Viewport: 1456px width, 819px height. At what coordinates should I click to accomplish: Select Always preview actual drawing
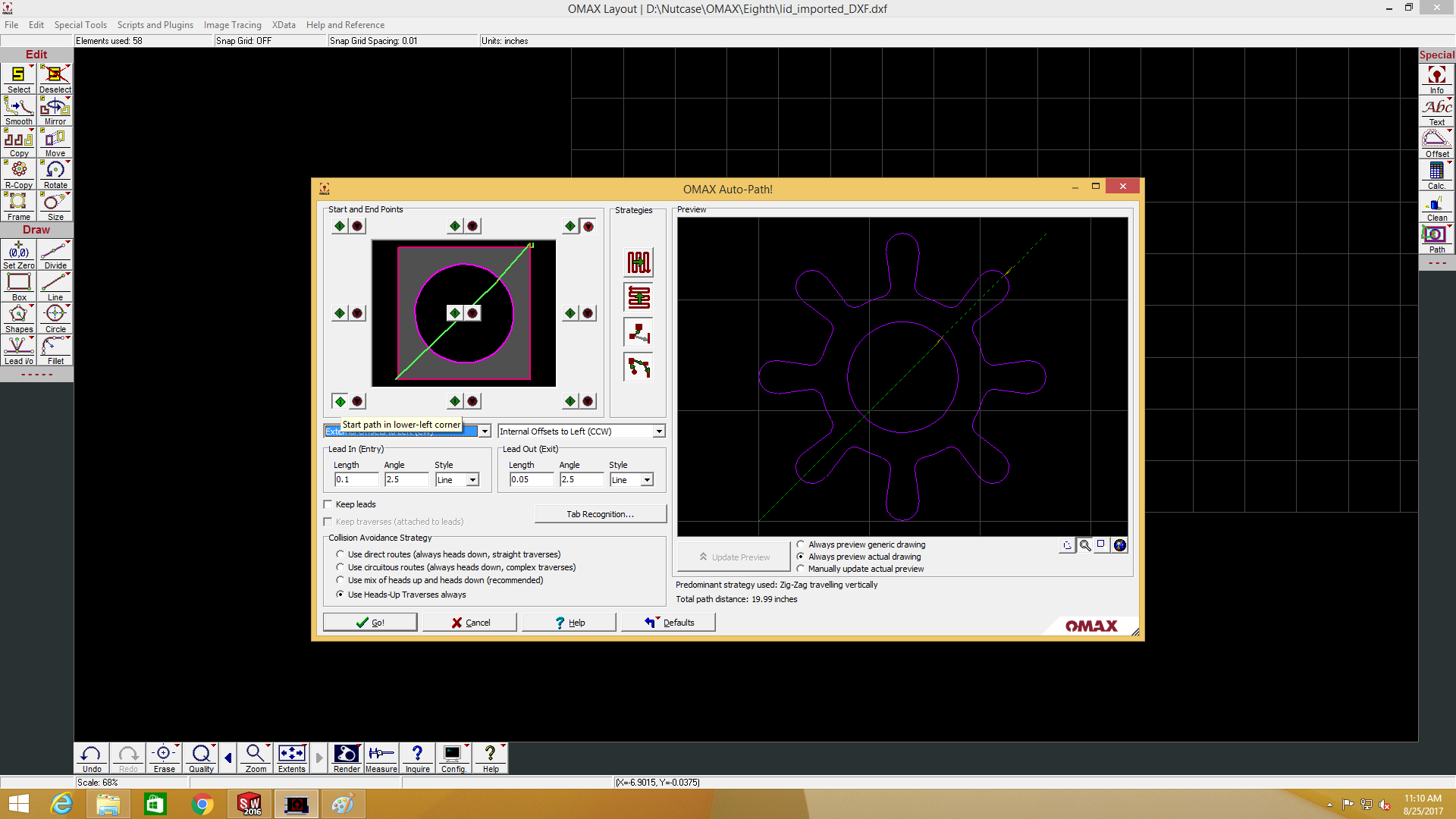pos(800,557)
